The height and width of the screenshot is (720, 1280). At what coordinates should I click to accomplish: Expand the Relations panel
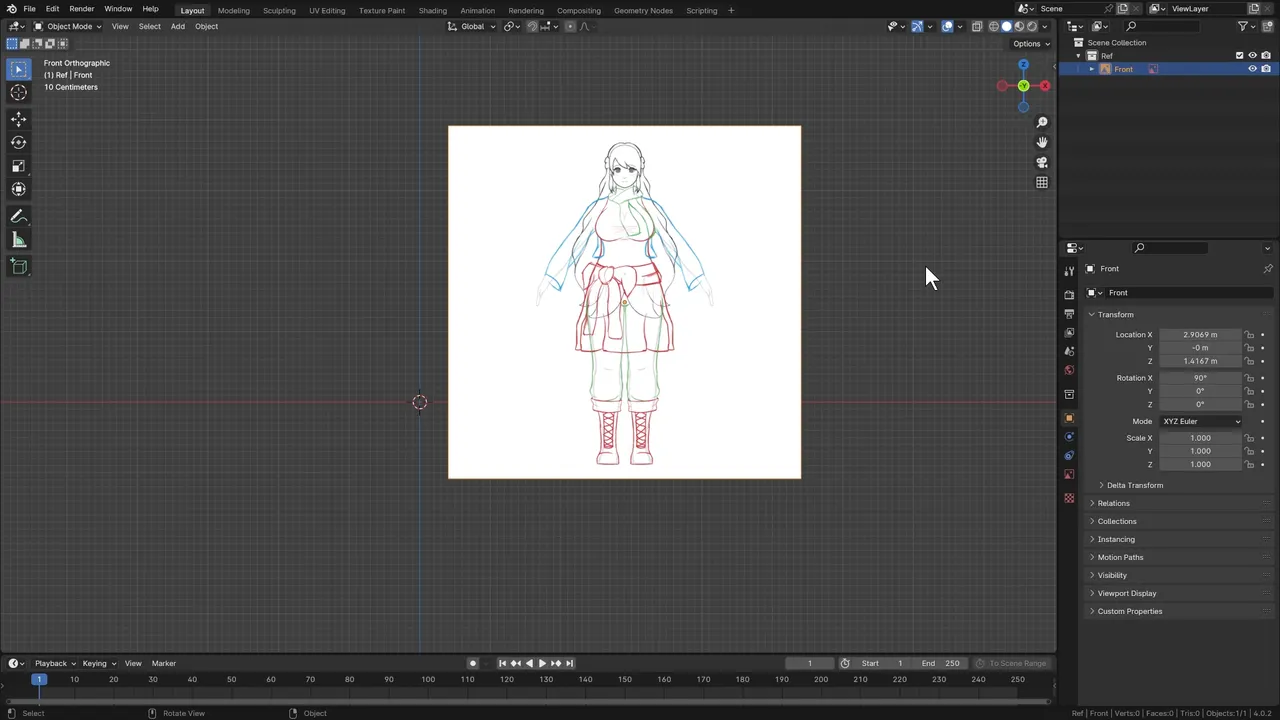(x=1113, y=503)
